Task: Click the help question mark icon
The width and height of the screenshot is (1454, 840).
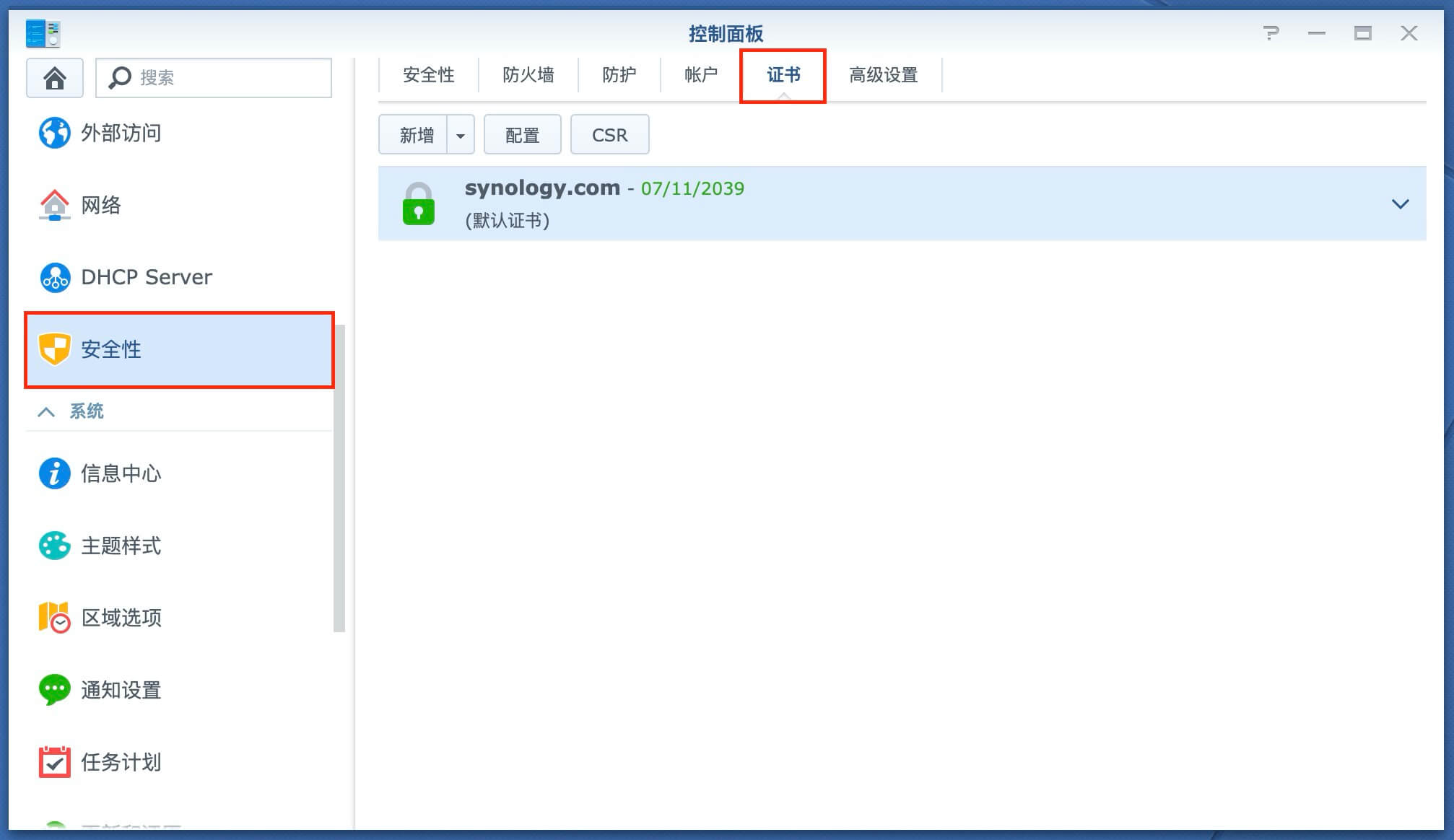Action: click(1271, 33)
